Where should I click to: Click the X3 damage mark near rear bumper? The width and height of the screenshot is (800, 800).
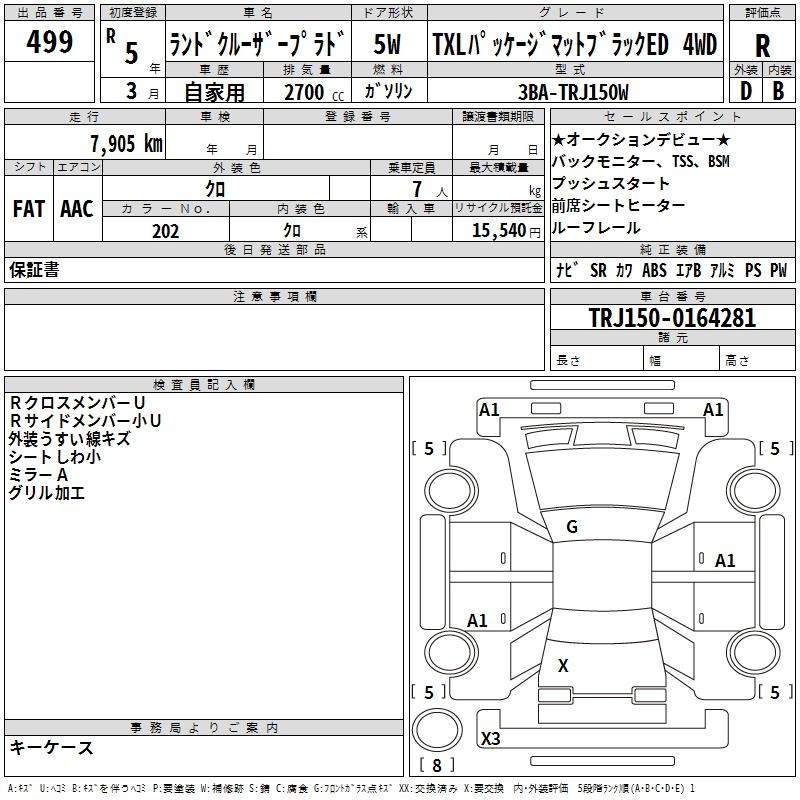point(491,739)
